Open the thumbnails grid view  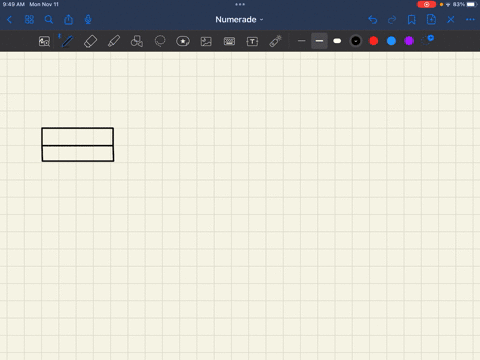point(29,20)
